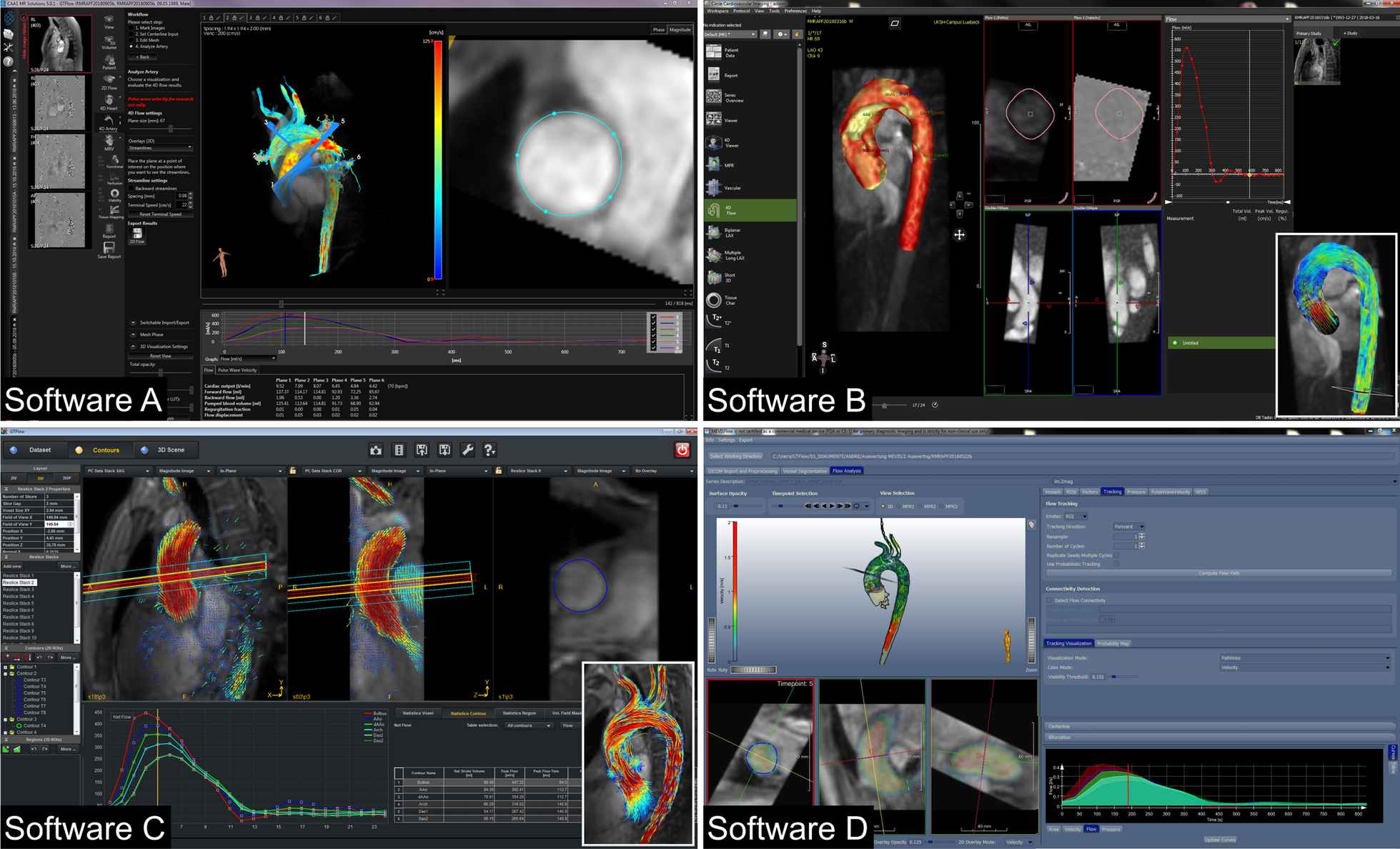This screenshot has width=1400, height=849.
Task: Select the 4D Heart module in Software A
Action: (109, 101)
